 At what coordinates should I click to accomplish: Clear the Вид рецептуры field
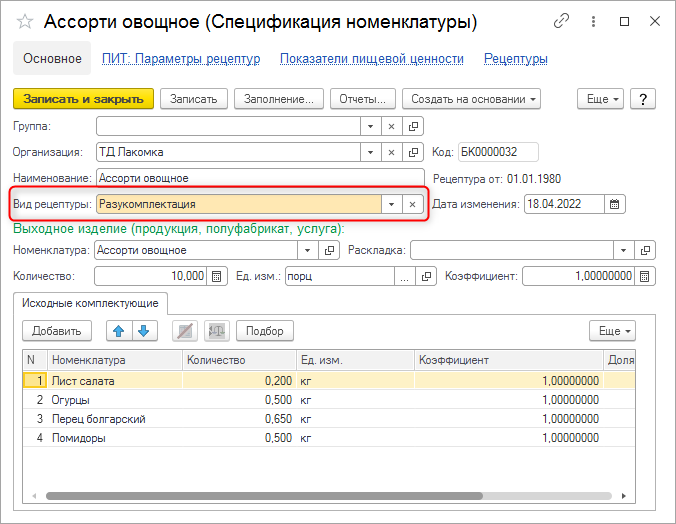click(413, 204)
